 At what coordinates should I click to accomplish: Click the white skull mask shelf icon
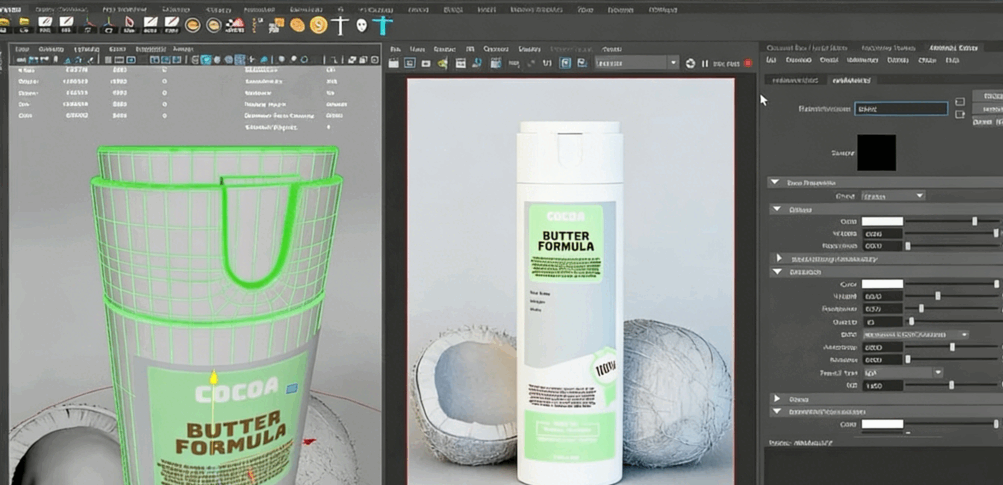pyautogui.click(x=361, y=25)
